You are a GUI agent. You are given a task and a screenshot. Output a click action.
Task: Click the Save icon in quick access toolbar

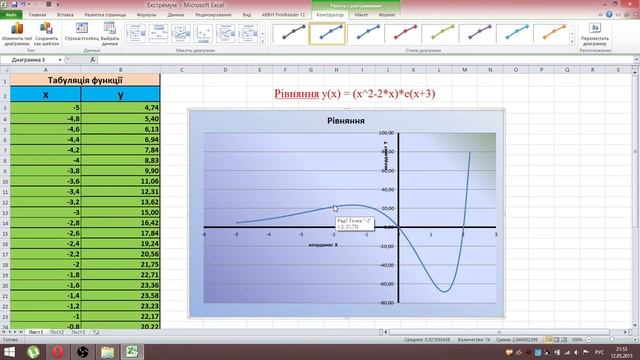(x=15, y=4)
